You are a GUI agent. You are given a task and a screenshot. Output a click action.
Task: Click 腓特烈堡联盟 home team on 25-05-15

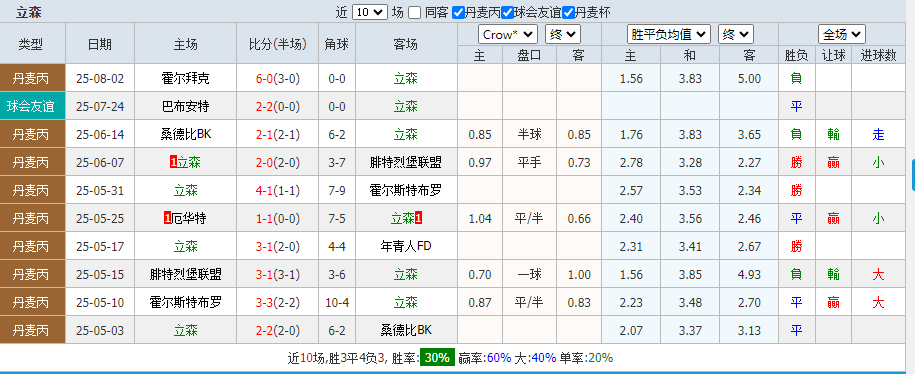pyautogui.click(x=185, y=274)
